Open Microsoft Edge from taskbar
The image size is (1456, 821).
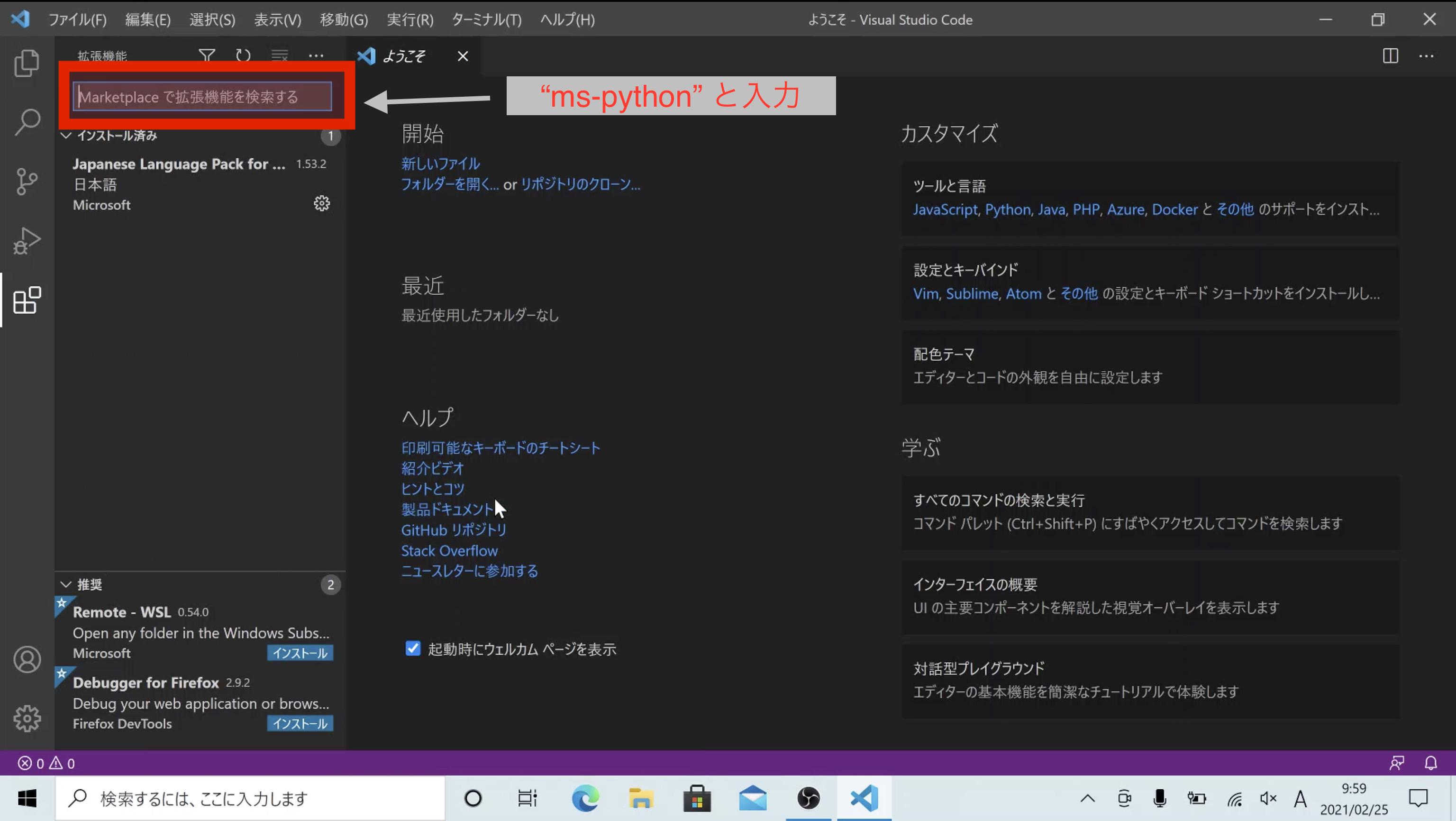[x=584, y=798]
